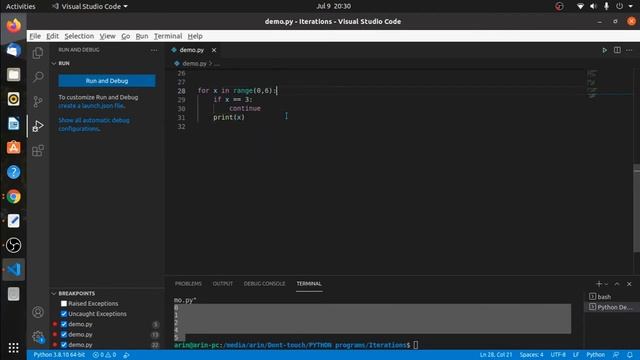Open the Selection menu
The height and width of the screenshot is (360, 640).
79,36
